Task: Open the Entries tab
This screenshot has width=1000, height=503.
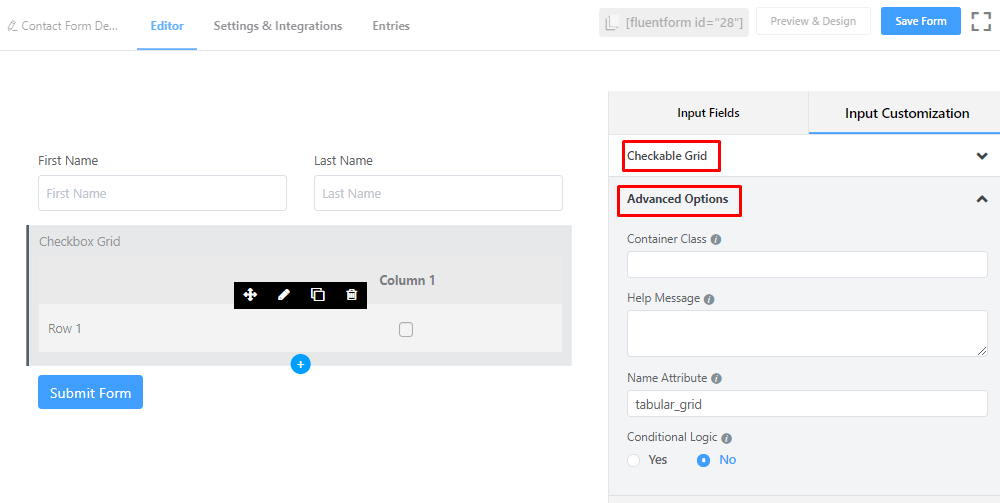Action: pos(391,26)
